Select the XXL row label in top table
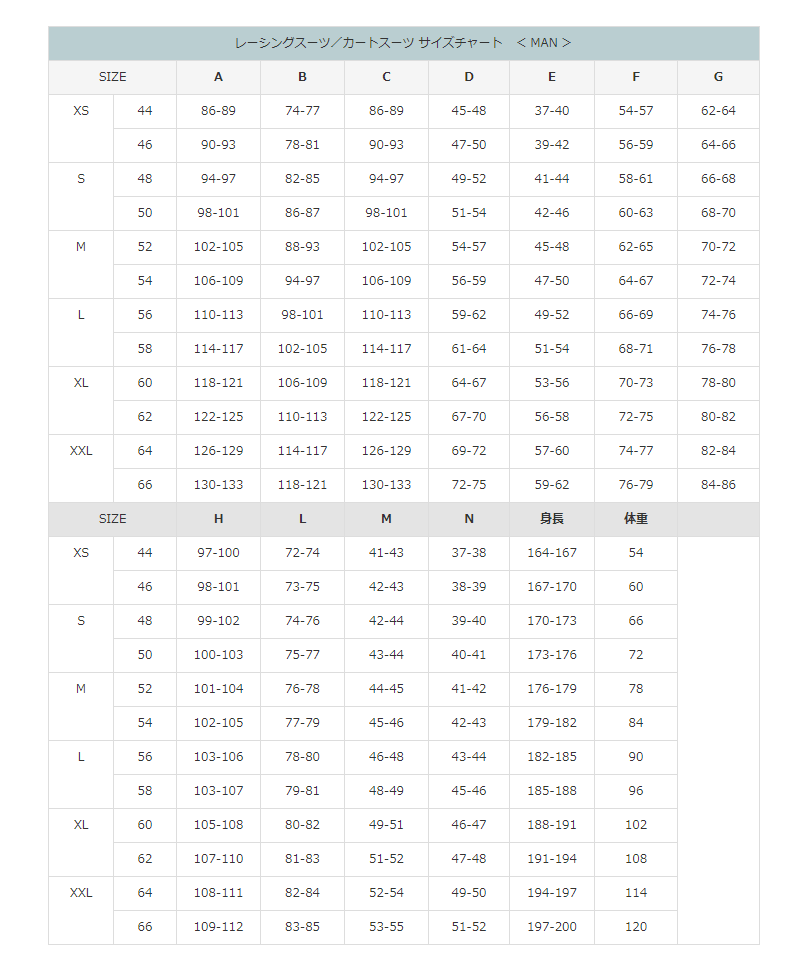800x970 pixels. (81, 451)
